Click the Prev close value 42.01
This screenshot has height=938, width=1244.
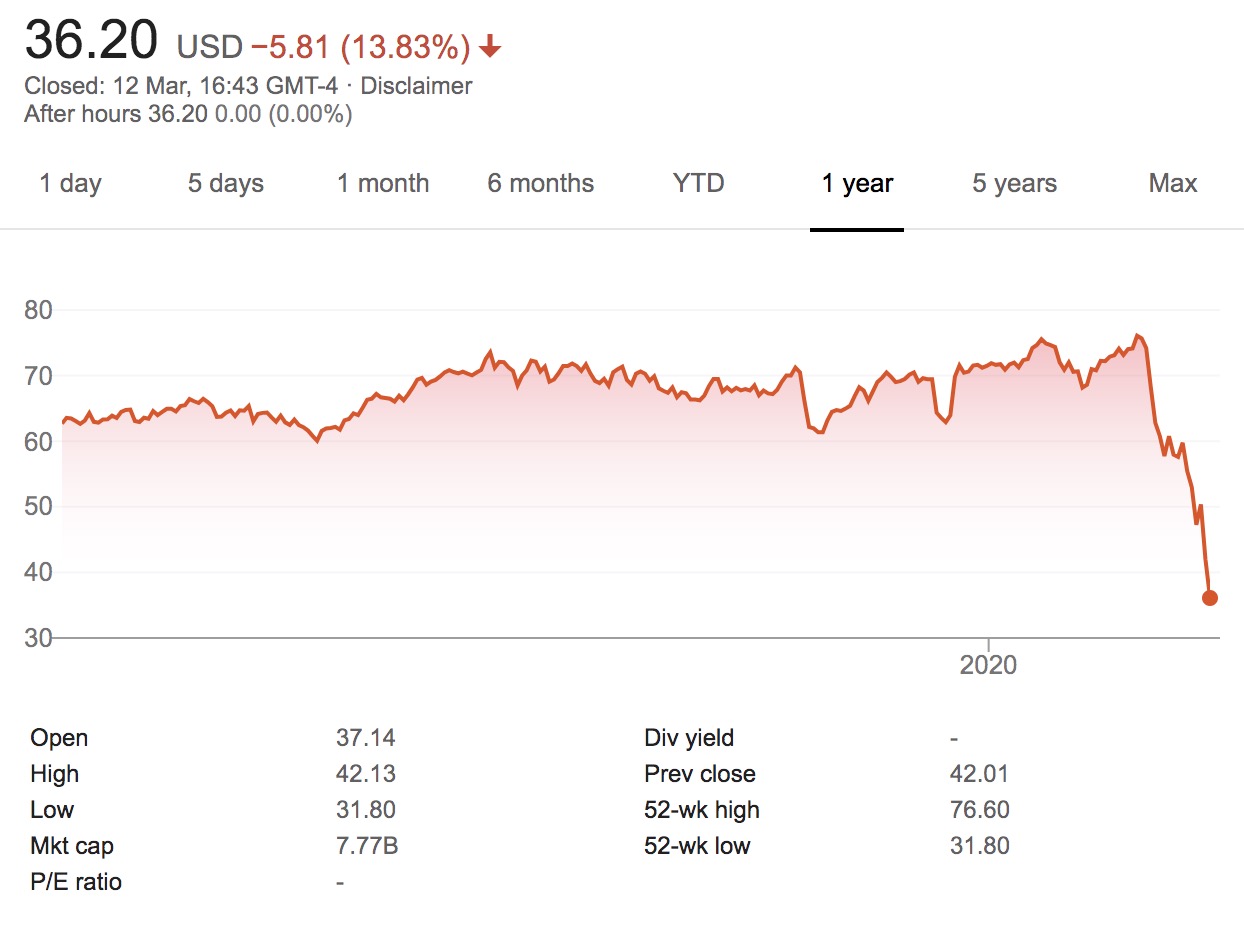[x=979, y=774]
